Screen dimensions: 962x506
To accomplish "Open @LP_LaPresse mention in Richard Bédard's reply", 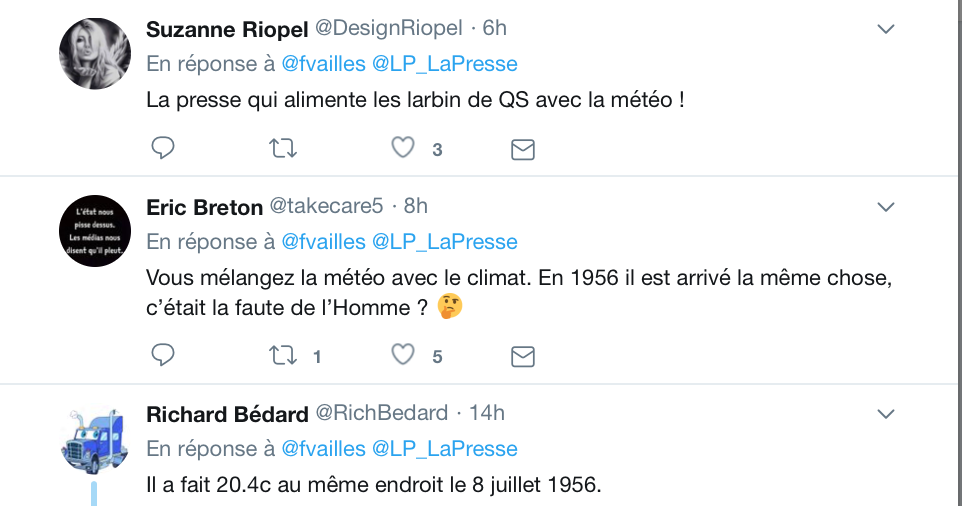I will coord(445,449).
